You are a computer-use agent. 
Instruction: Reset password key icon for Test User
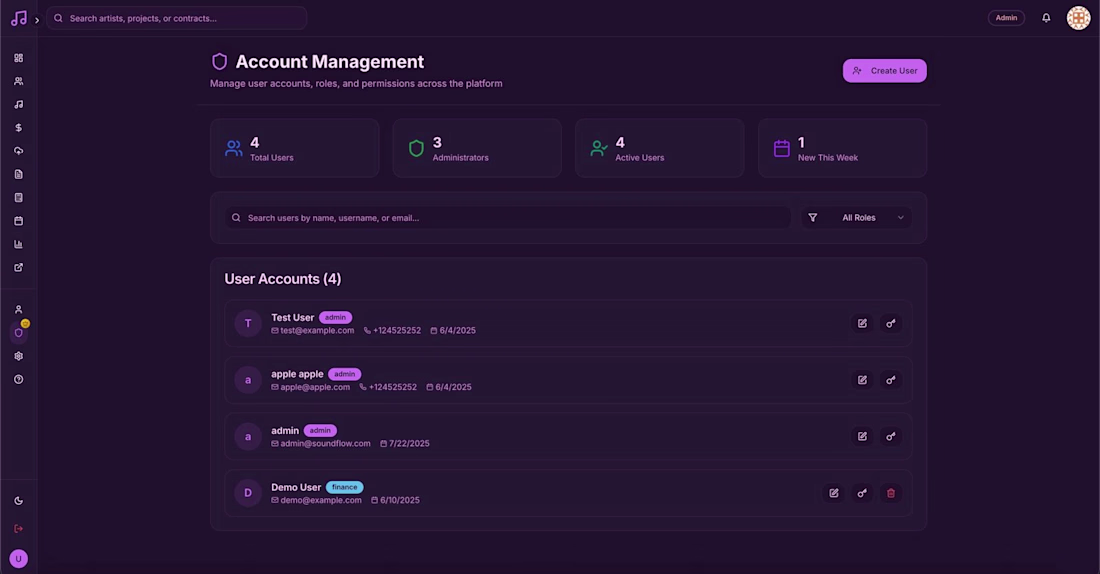890,323
